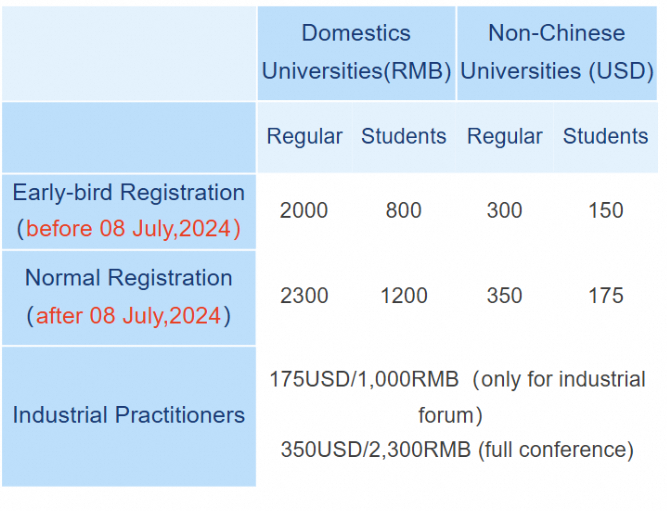Click the Regular column under Domestics Universities
Screen dimensions: 667x511
pyautogui.click(x=304, y=137)
